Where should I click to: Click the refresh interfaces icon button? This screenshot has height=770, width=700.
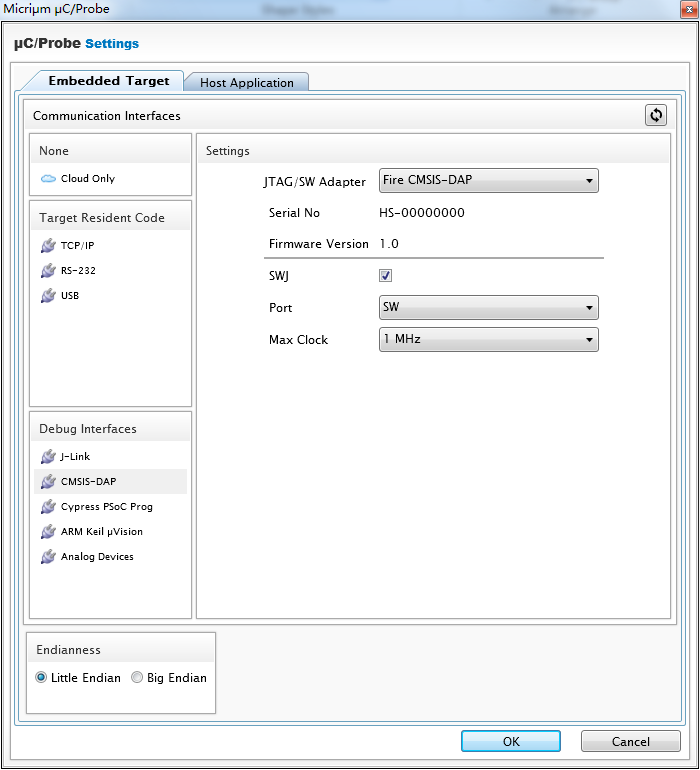655,115
